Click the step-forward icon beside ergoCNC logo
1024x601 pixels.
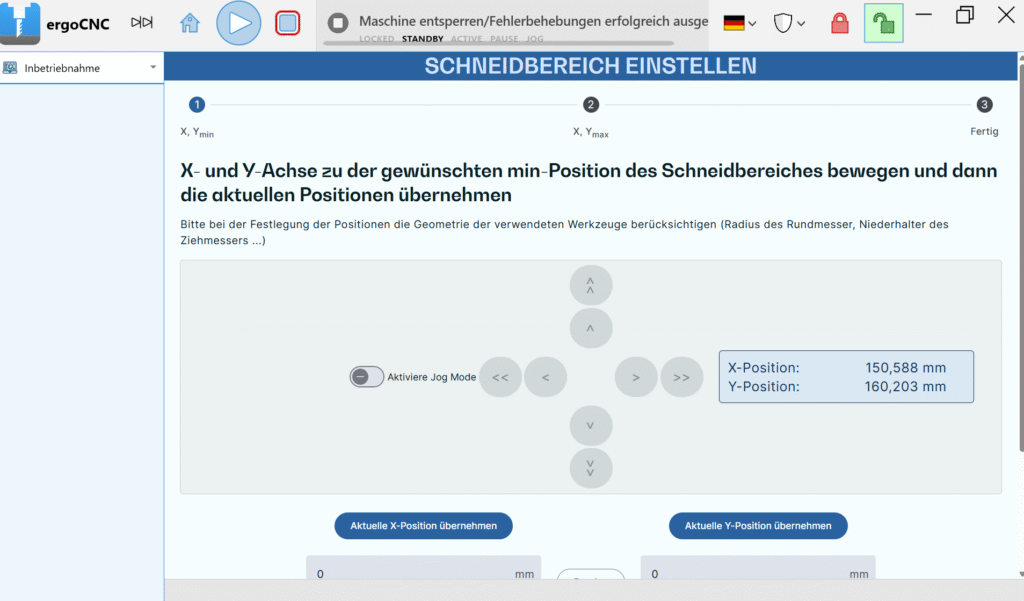(143, 22)
